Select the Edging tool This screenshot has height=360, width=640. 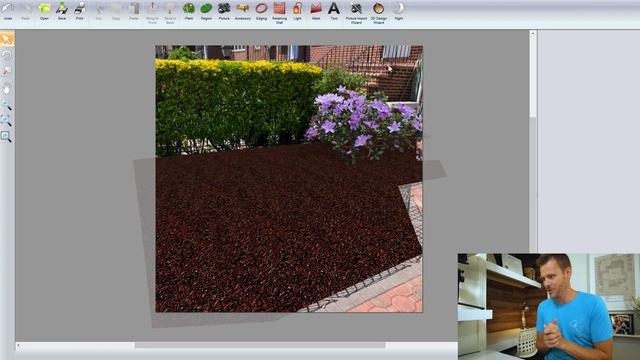261,11
